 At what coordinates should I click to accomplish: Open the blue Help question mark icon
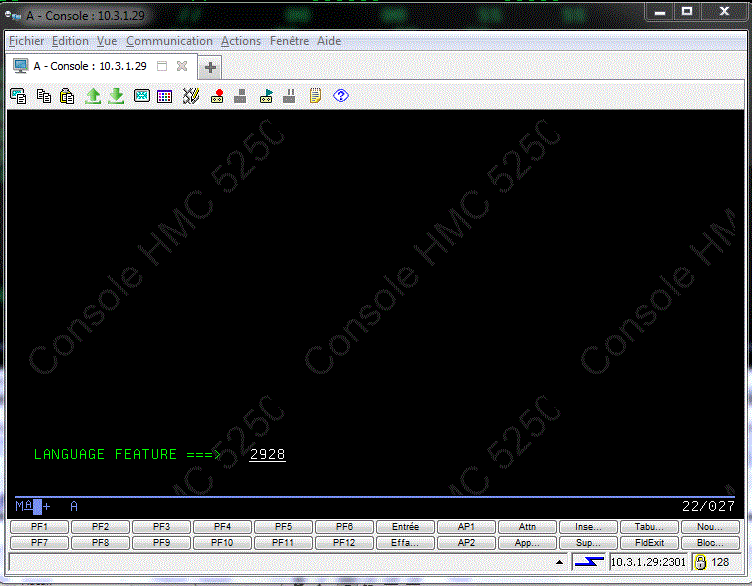[341, 95]
